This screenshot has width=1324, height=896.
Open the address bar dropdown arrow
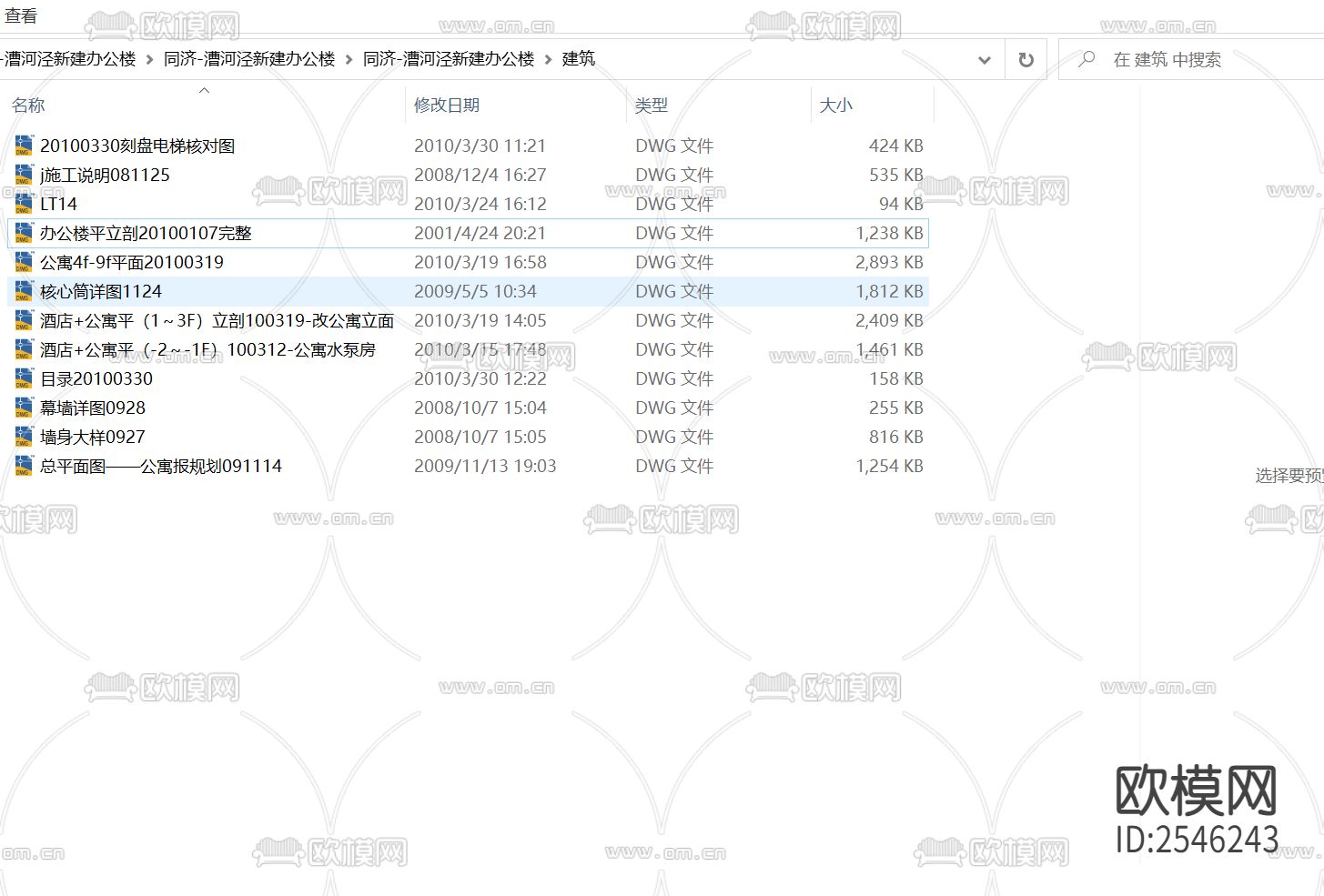click(984, 60)
